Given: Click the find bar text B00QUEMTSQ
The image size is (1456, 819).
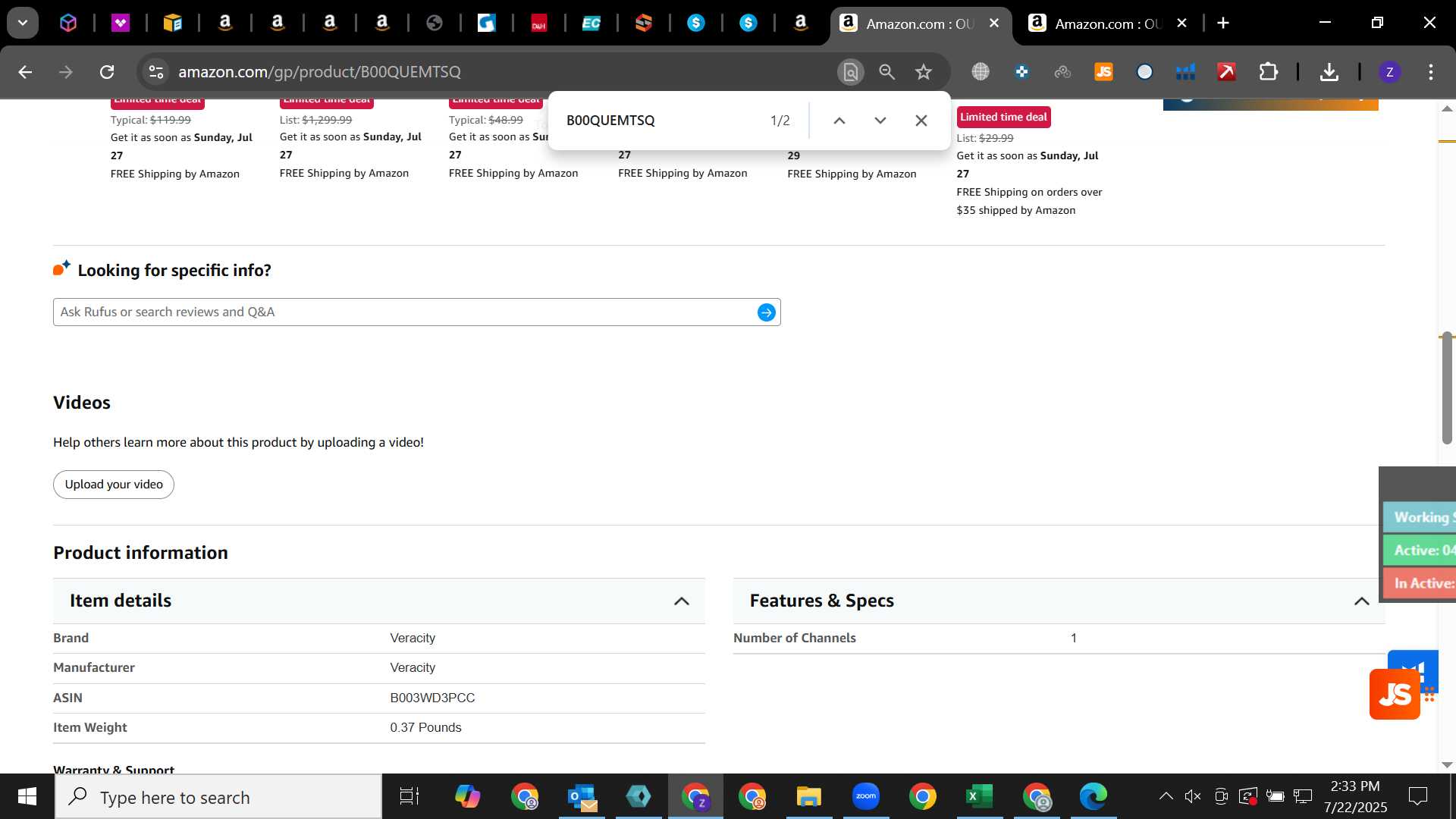Looking at the screenshot, I should 610,121.
